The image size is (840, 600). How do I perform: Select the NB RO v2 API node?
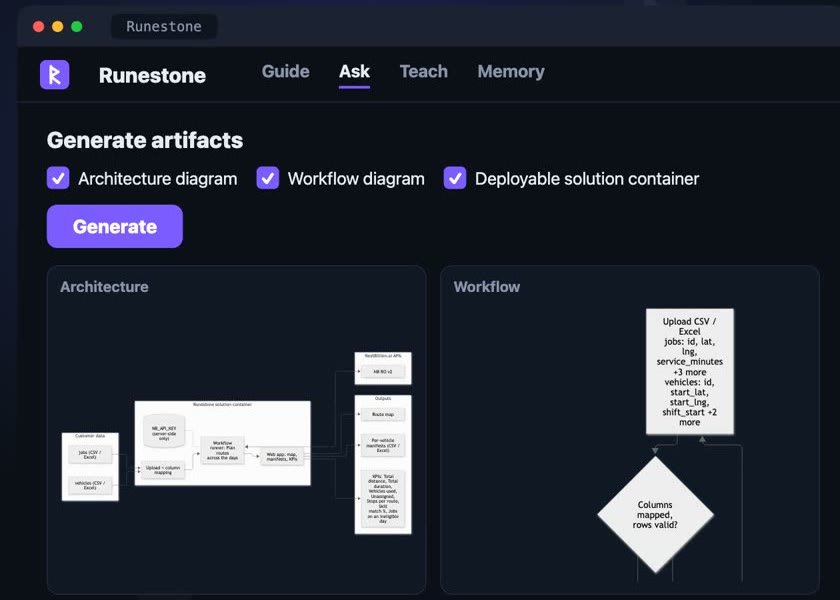point(382,371)
